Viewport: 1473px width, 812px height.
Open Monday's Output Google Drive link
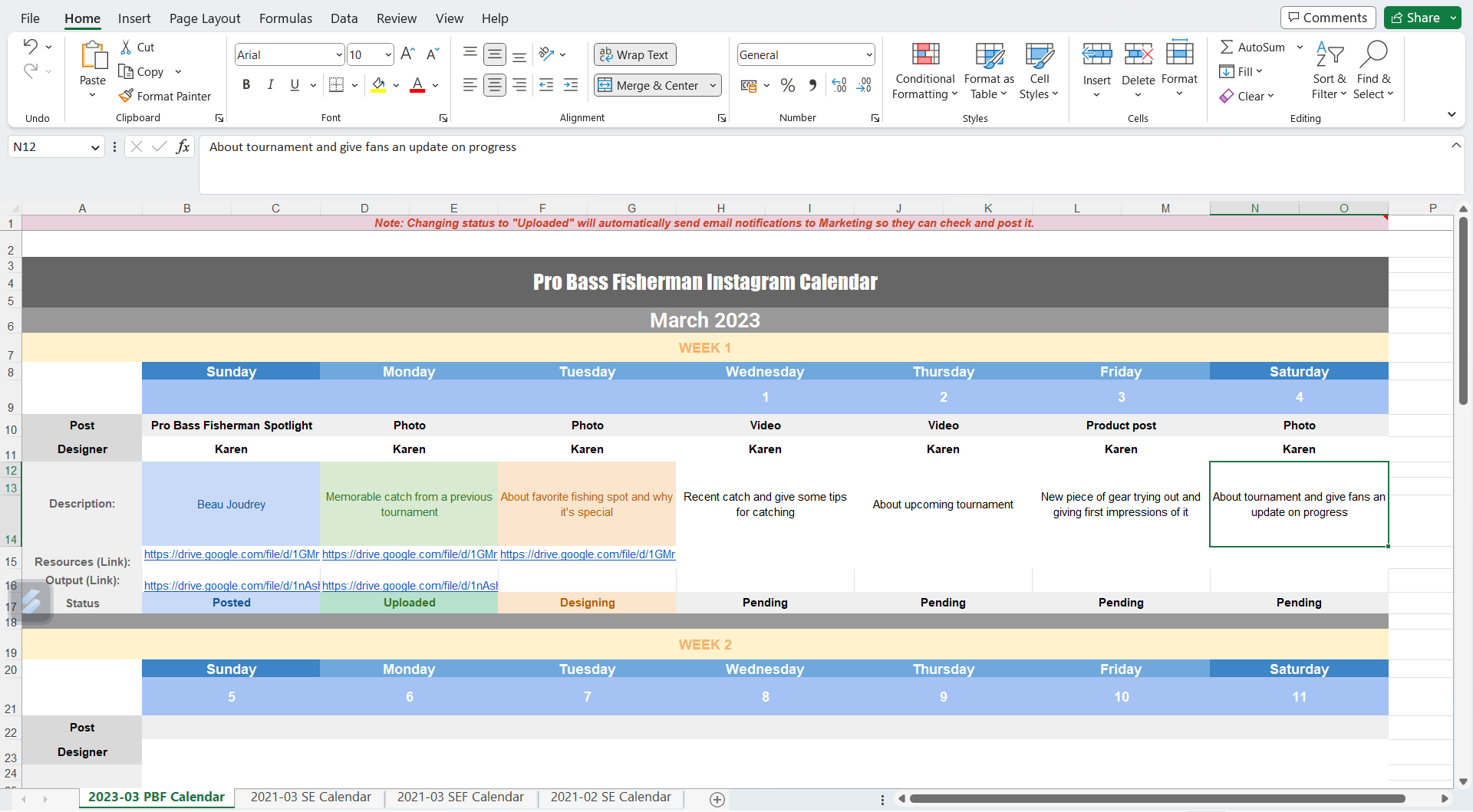click(410, 586)
